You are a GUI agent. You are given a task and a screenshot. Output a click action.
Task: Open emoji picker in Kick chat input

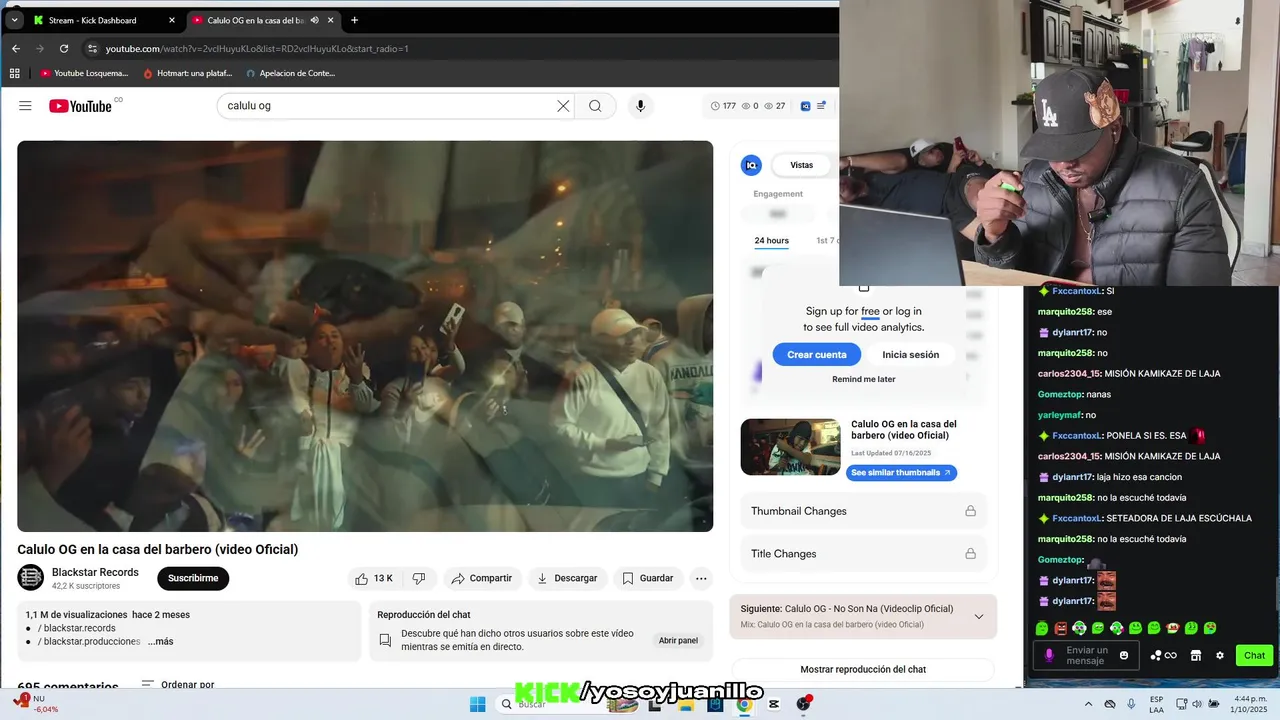point(1124,656)
